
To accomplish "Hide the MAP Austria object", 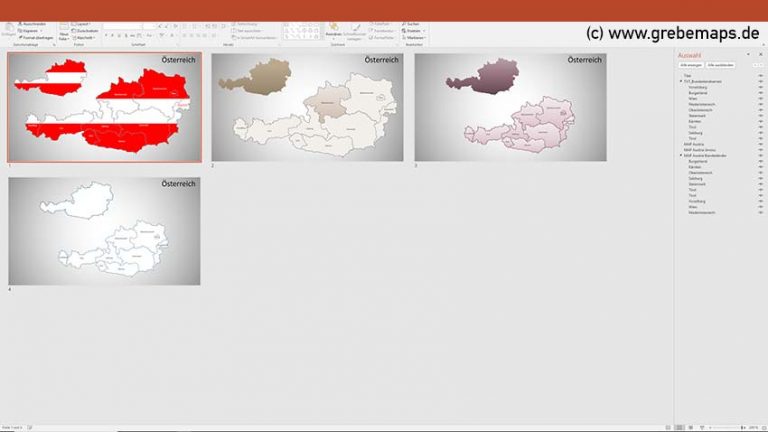I will coord(761,144).
